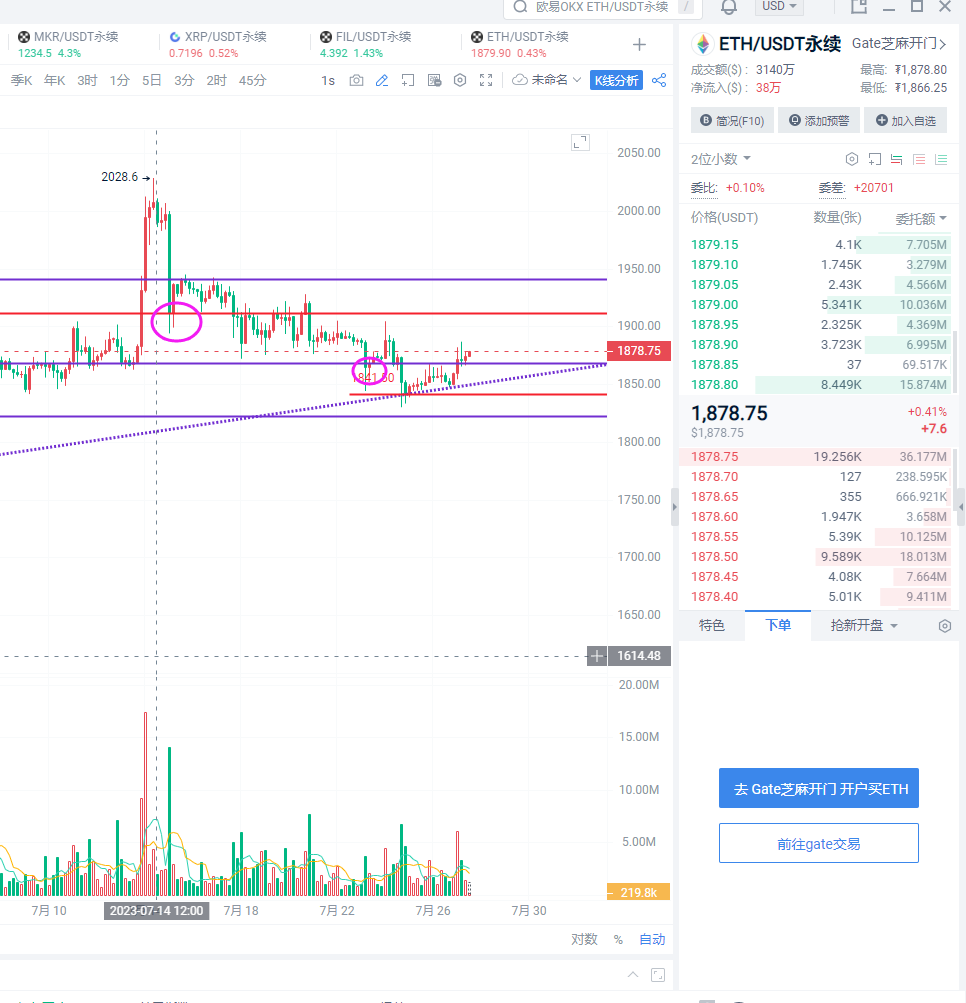The width and height of the screenshot is (966, 1003).
Task: Open the 未命名 layout dropdown
Action: [556, 80]
